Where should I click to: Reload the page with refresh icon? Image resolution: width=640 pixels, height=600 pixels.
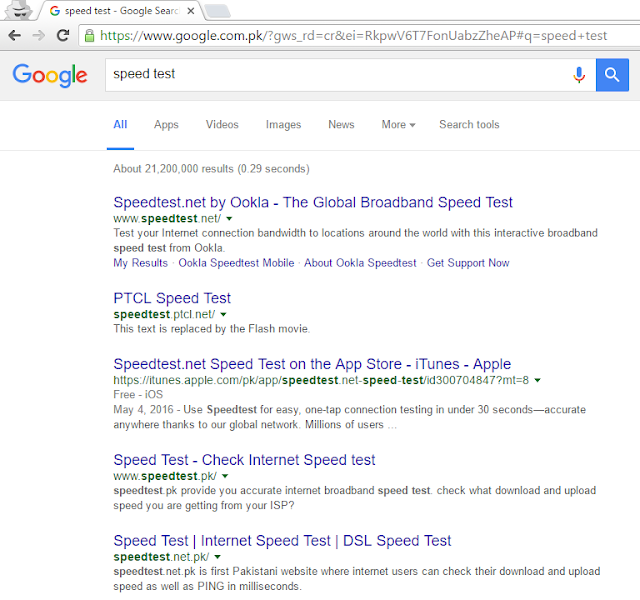click(x=63, y=36)
